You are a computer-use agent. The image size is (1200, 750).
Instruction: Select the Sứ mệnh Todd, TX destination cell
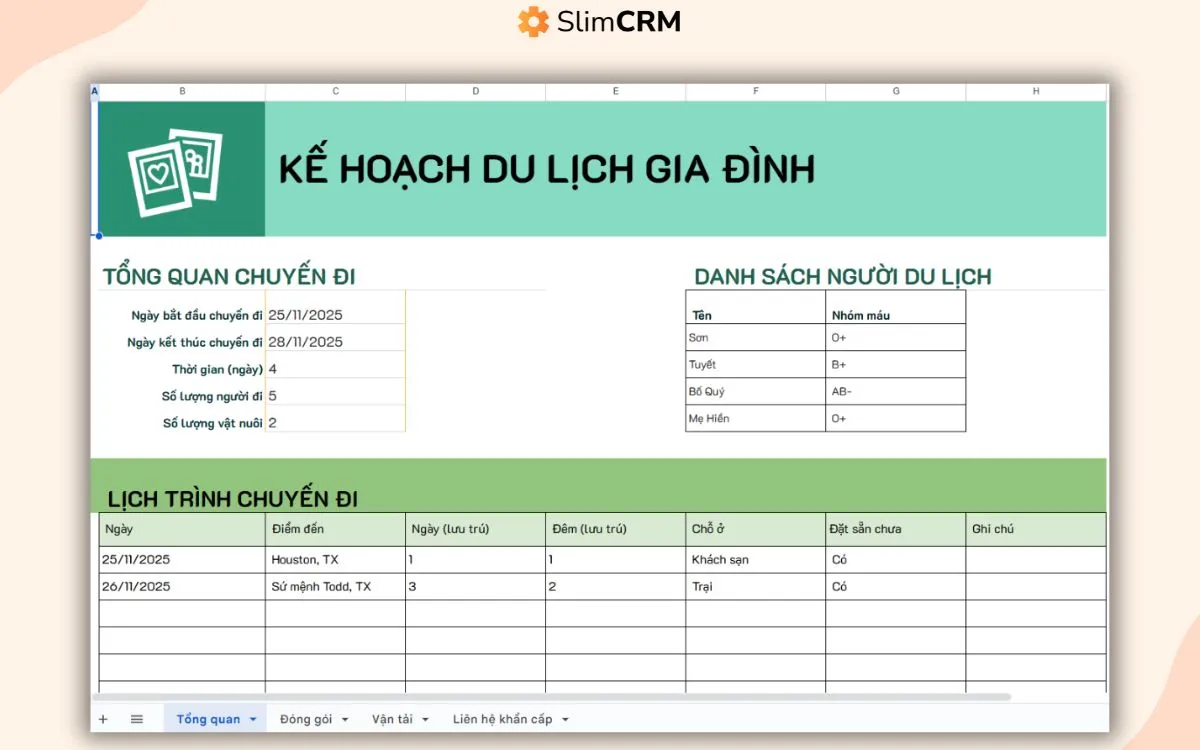click(x=335, y=586)
